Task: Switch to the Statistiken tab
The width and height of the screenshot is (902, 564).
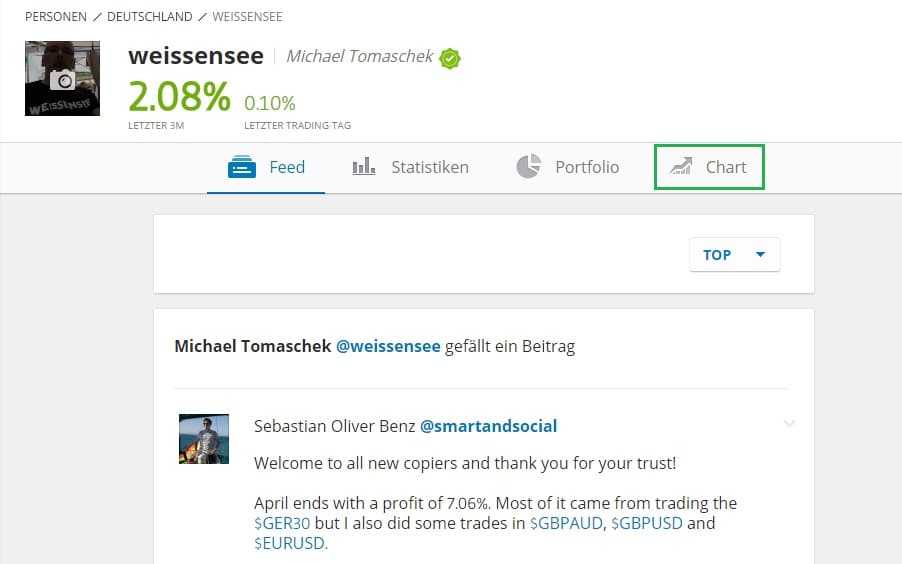Action: pos(429,167)
